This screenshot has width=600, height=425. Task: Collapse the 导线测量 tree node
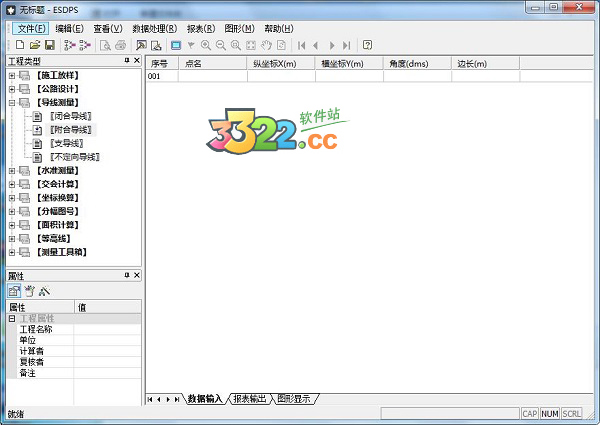point(12,103)
